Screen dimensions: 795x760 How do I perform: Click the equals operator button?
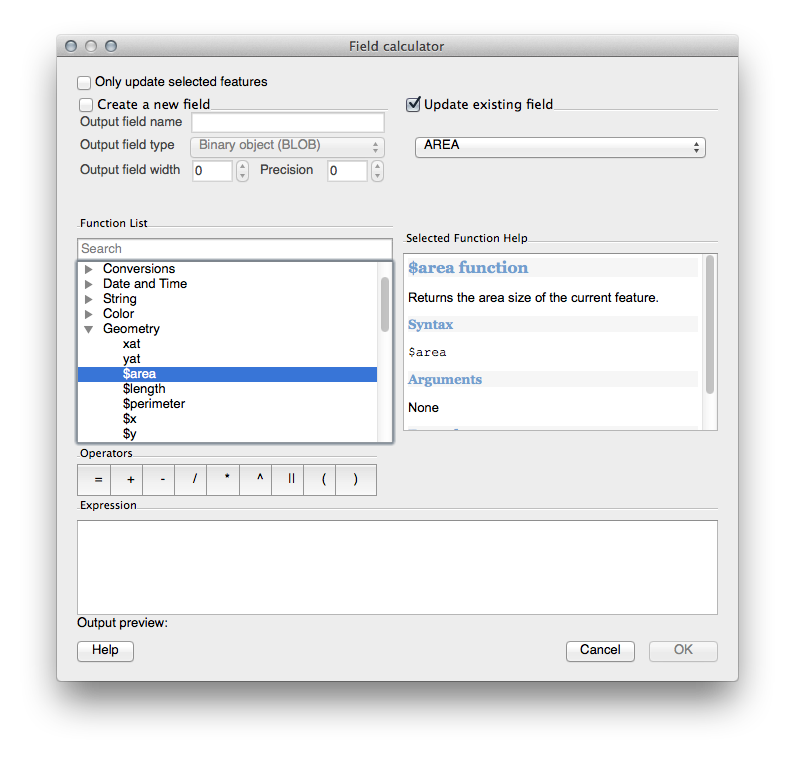[x=98, y=480]
